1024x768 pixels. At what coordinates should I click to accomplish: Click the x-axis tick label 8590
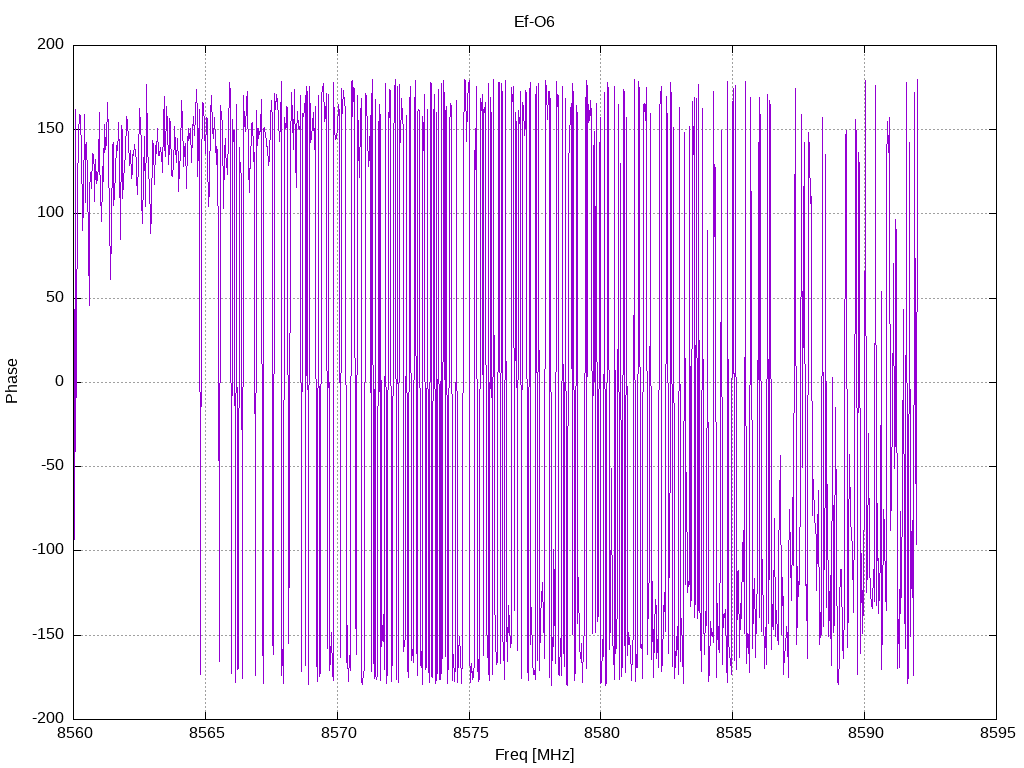click(865, 733)
